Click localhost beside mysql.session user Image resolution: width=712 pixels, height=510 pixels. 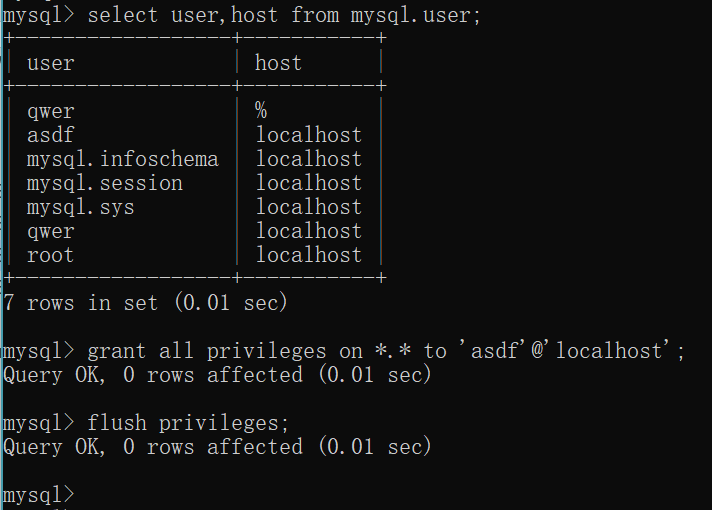(x=309, y=183)
